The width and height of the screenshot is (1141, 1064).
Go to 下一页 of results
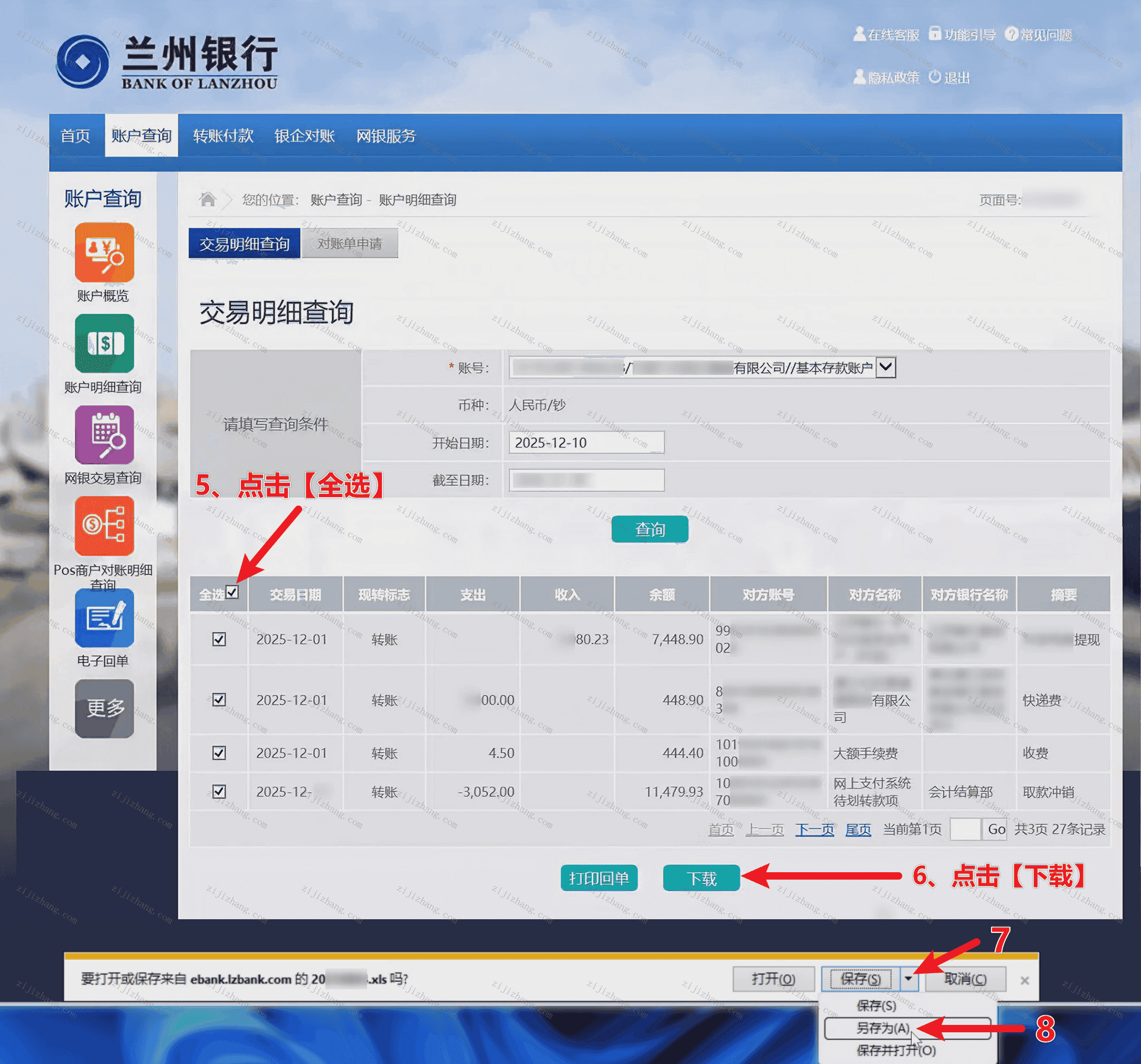[814, 829]
